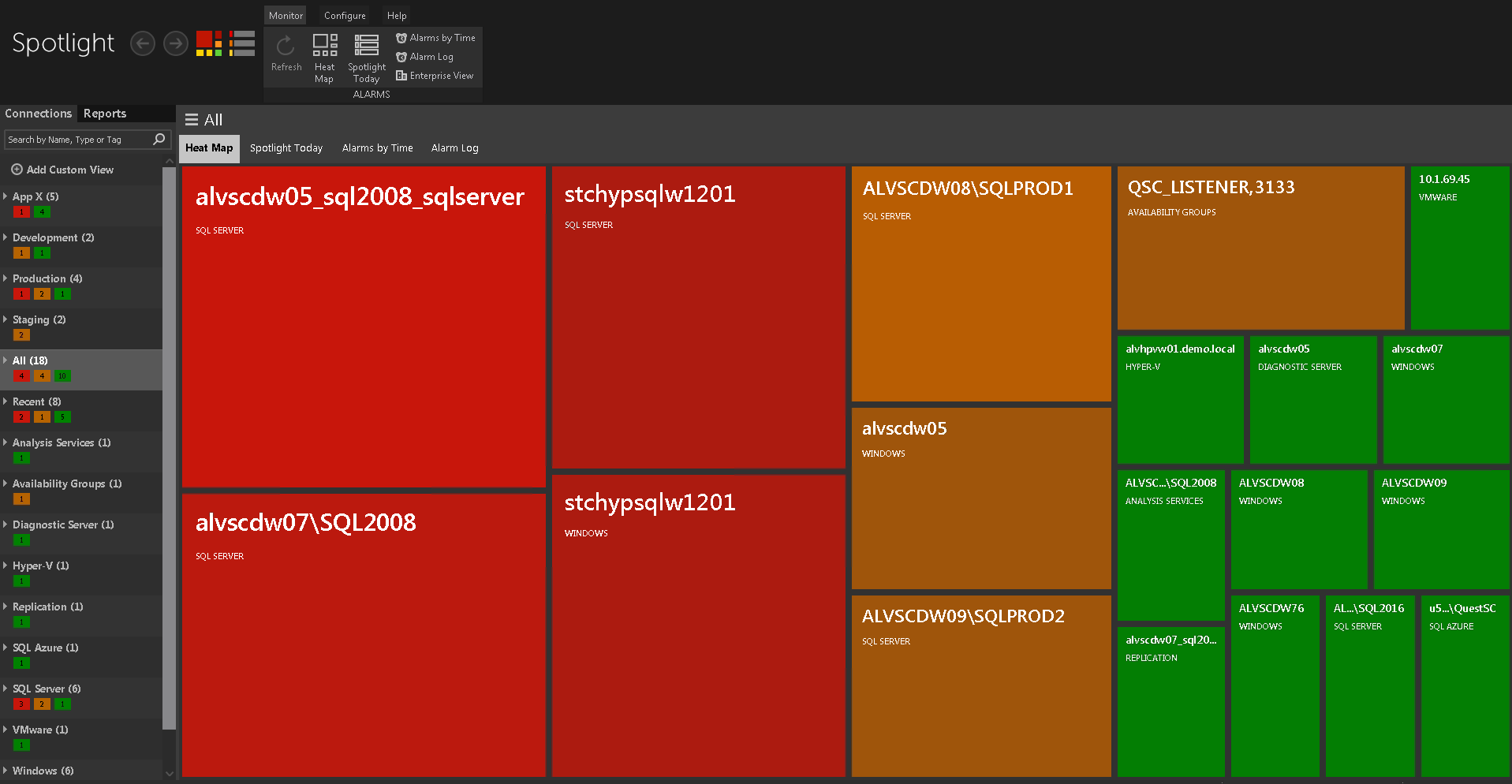Switch to the Reports tab
1512x784 pixels.
(x=105, y=114)
